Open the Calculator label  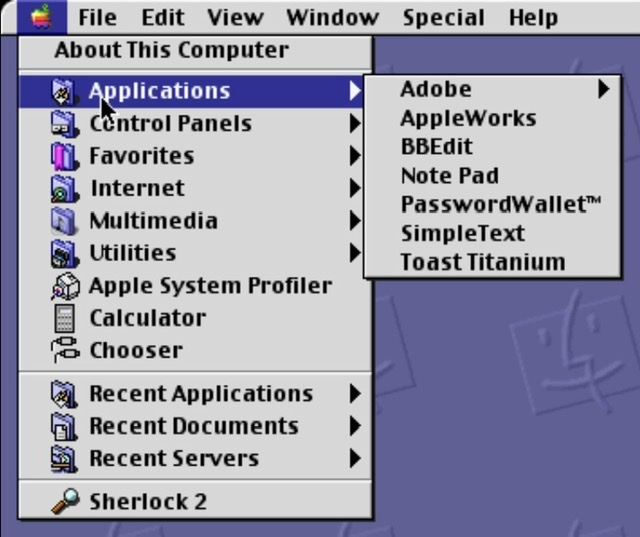(148, 318)
